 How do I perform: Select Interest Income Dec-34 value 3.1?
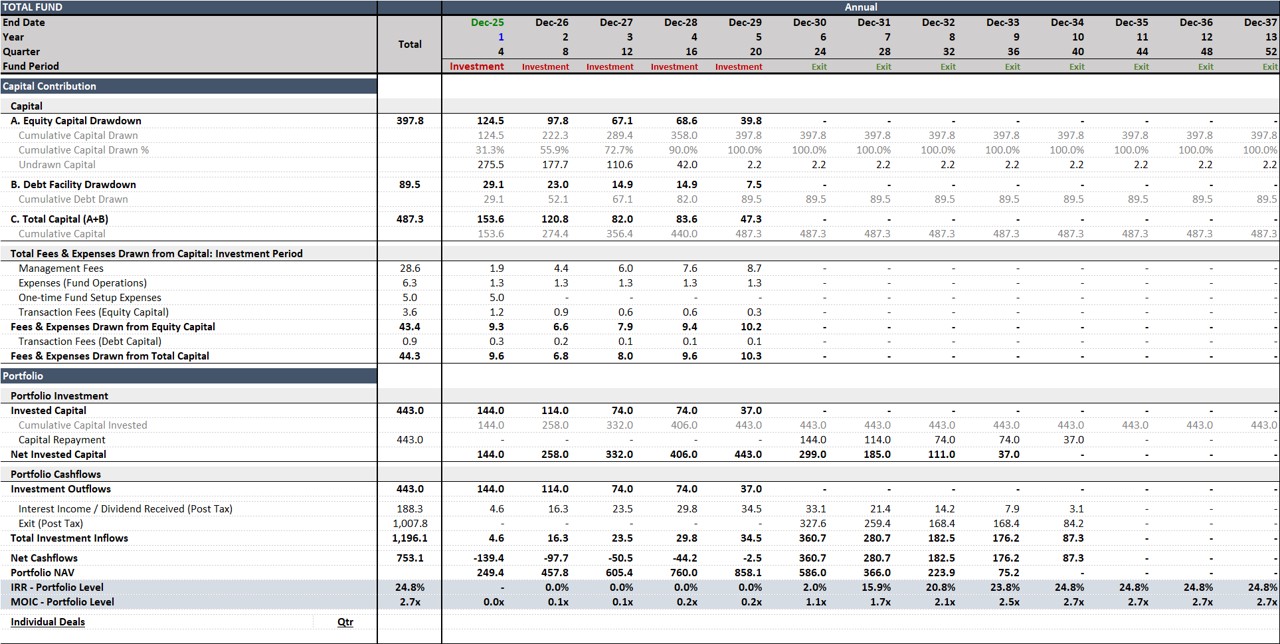click(x=1076, y=509)
